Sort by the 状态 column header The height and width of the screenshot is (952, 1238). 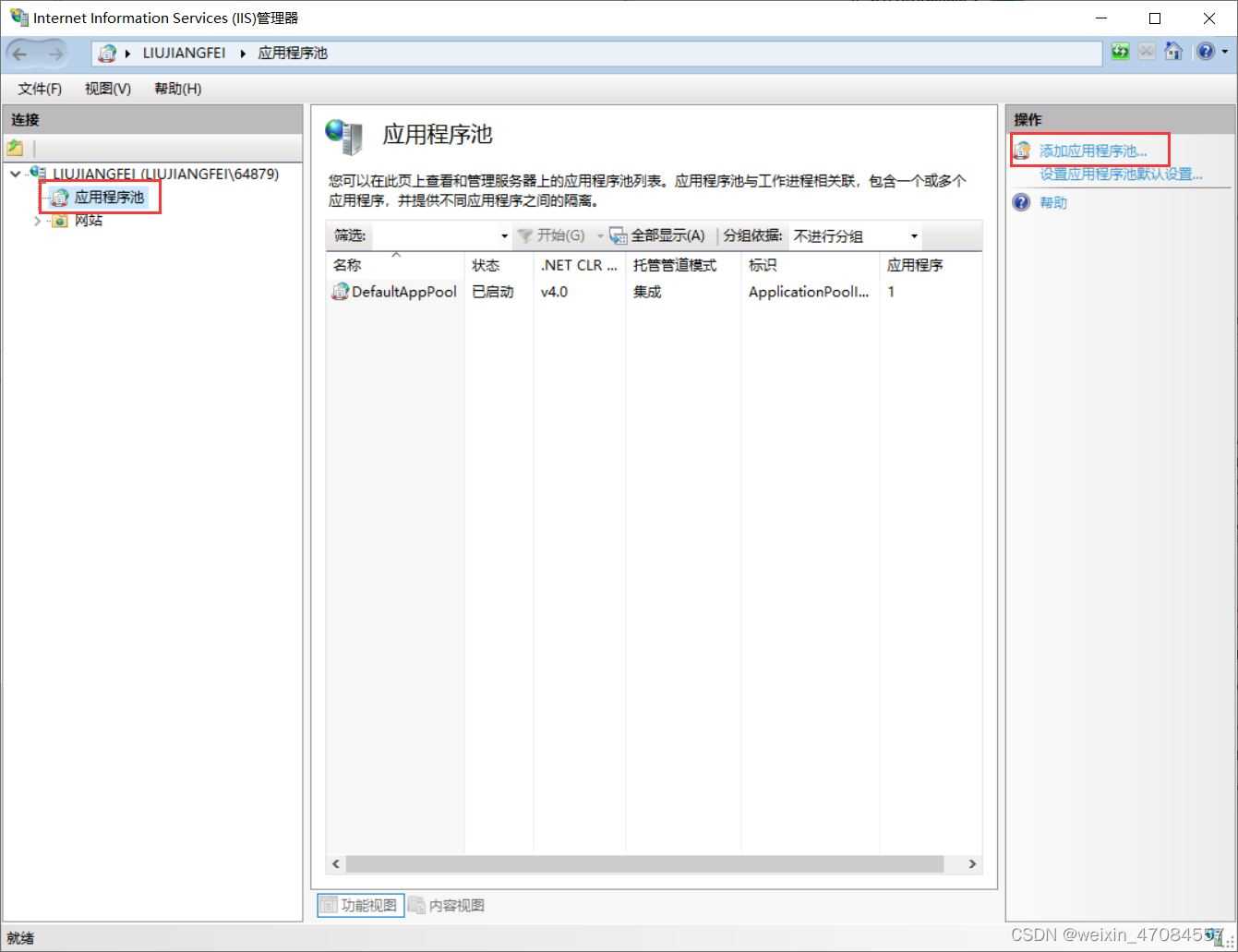point(499,265)
